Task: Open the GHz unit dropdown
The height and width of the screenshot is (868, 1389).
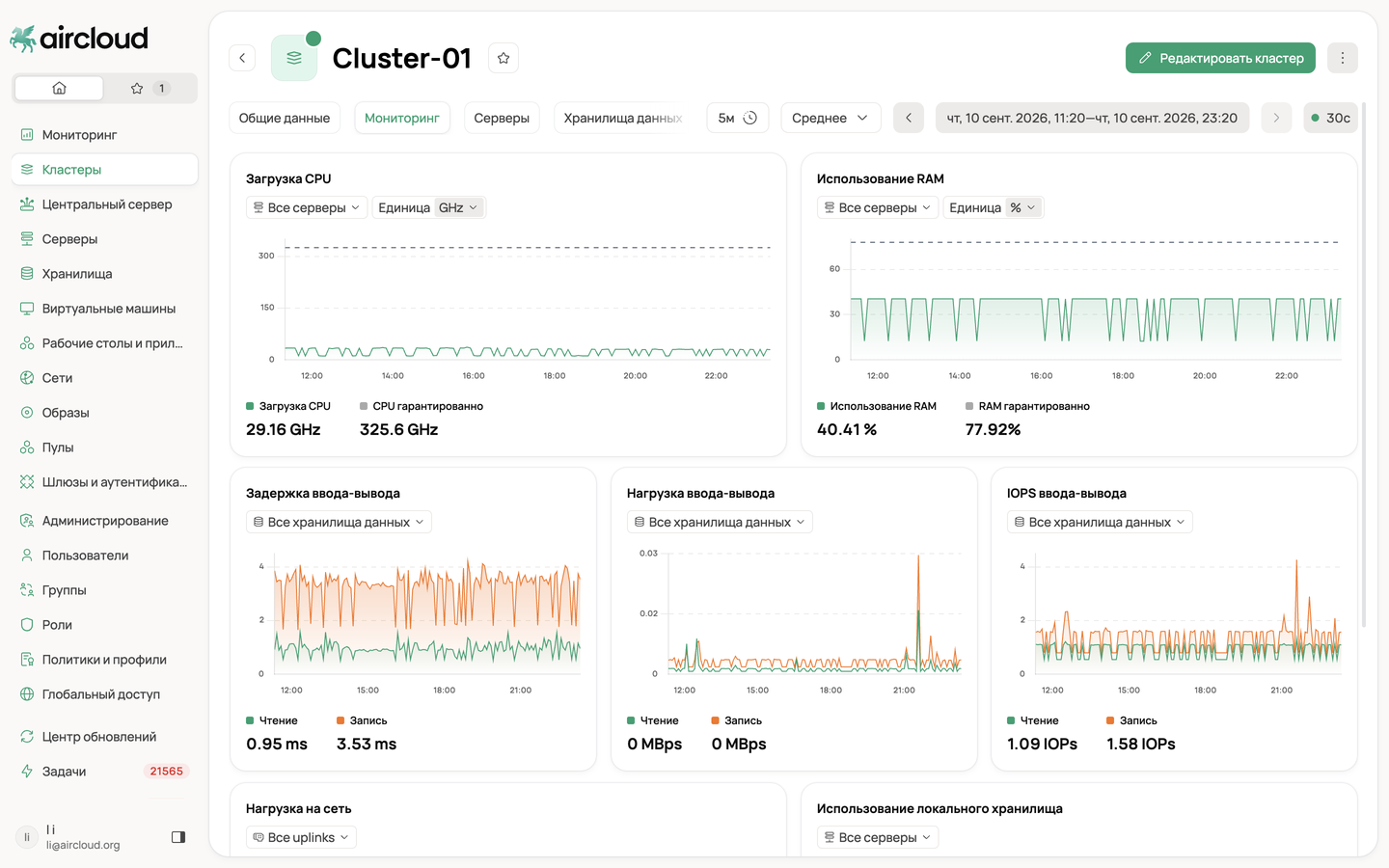Action: [458, 207]
